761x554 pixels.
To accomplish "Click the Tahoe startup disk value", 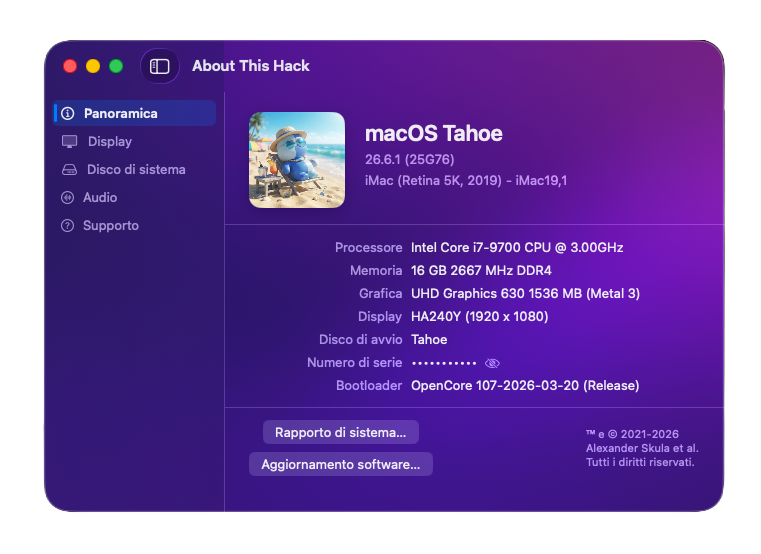I will tap(429, 339).
